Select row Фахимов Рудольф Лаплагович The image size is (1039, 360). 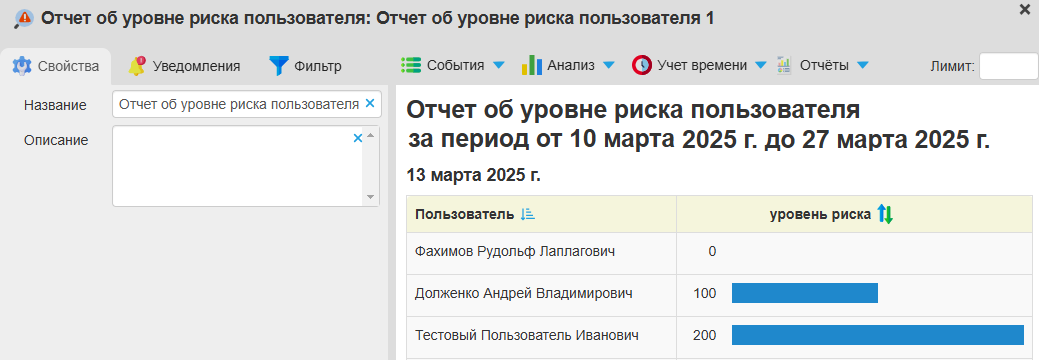(x=720, y=252)
